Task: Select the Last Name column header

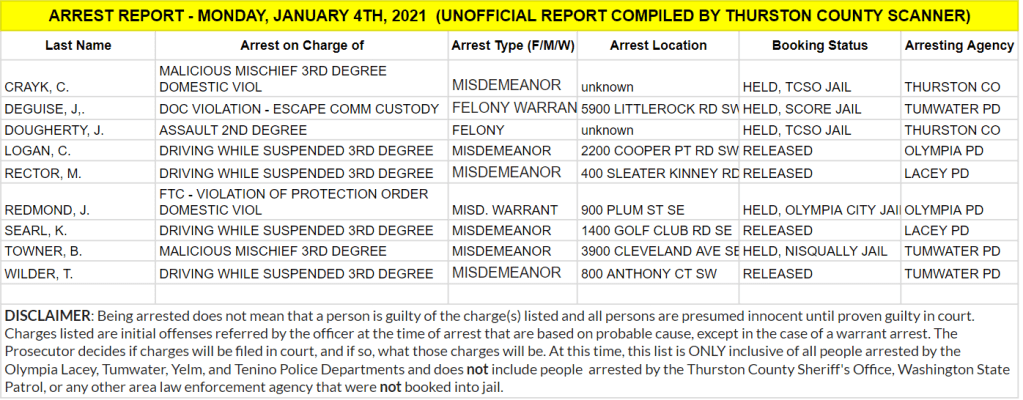Action: tap(78, 46)
